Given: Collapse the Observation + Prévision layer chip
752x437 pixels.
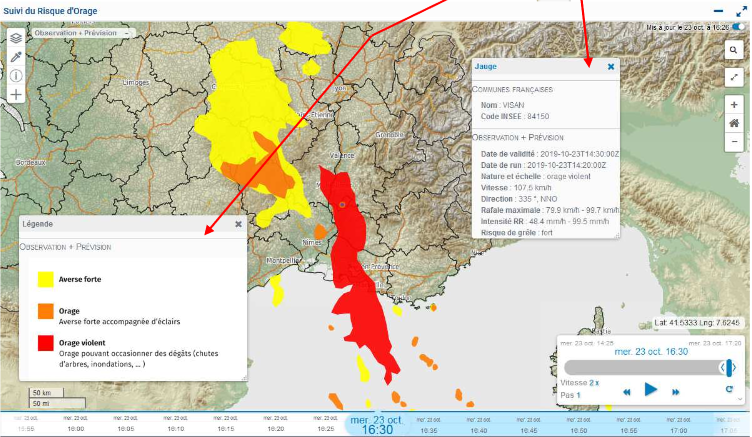Looking at the screenshot, I should click(x=127, y=33).
